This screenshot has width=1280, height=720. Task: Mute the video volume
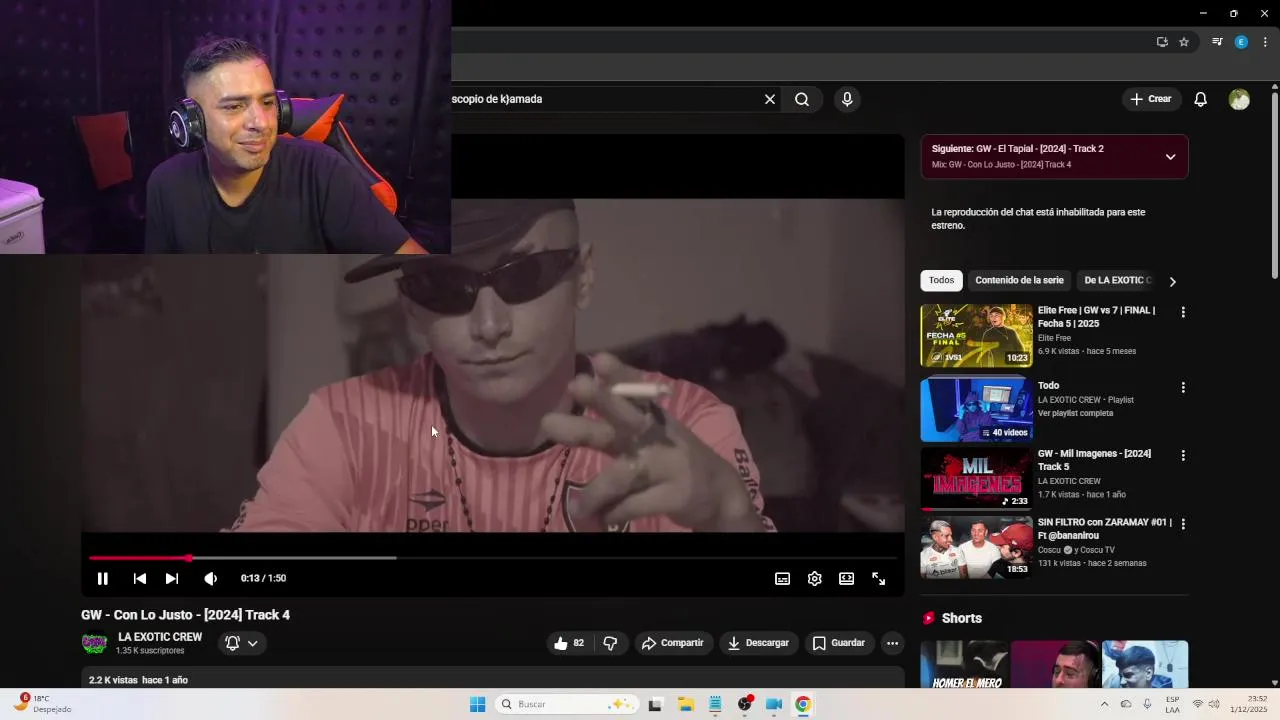coord(210,578)
